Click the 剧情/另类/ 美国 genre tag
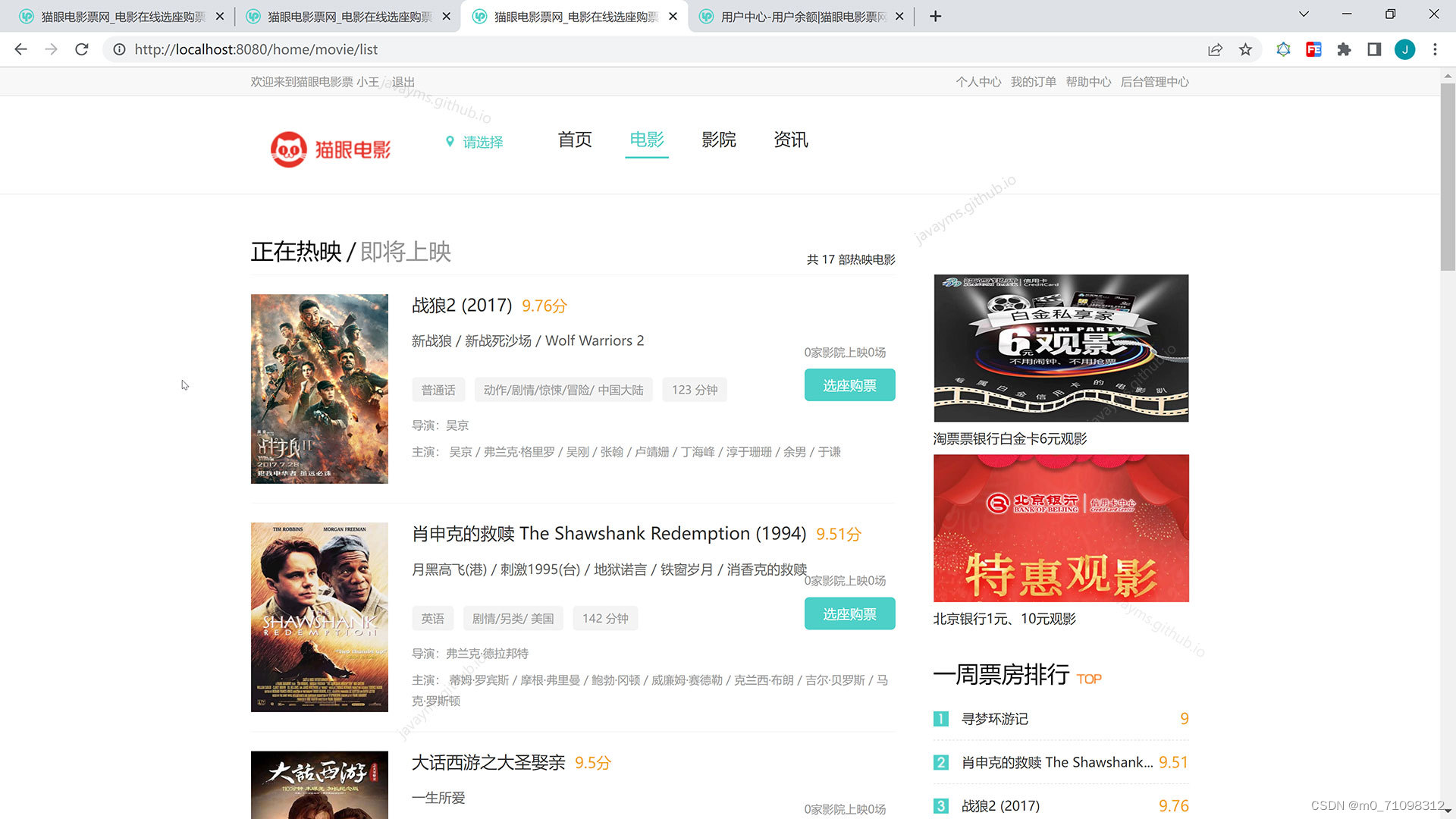Screen dimensions: 1456x819 click(x=513, y=618)
